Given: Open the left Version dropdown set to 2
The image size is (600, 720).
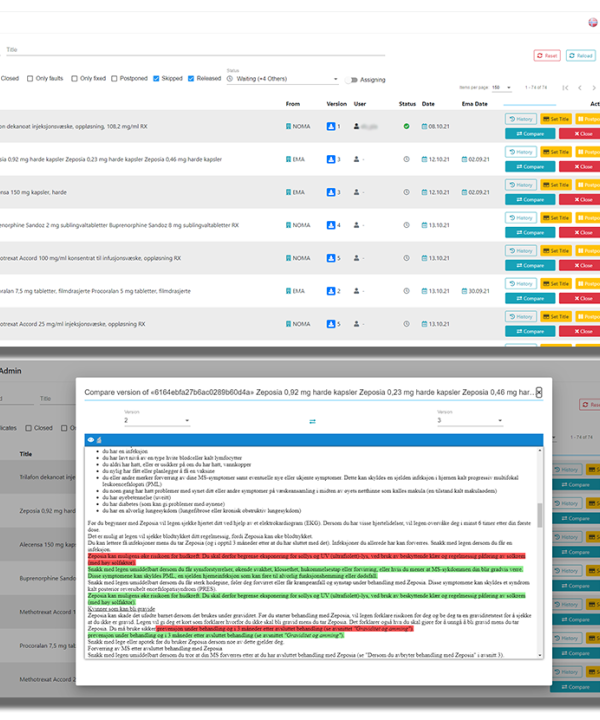Looking at the screenshot, I should pyautogui.click(x=157, y=420).
